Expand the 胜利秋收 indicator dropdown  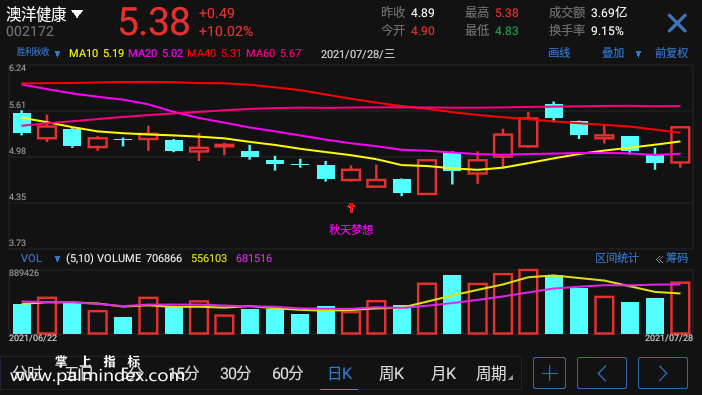coord(57,54)
